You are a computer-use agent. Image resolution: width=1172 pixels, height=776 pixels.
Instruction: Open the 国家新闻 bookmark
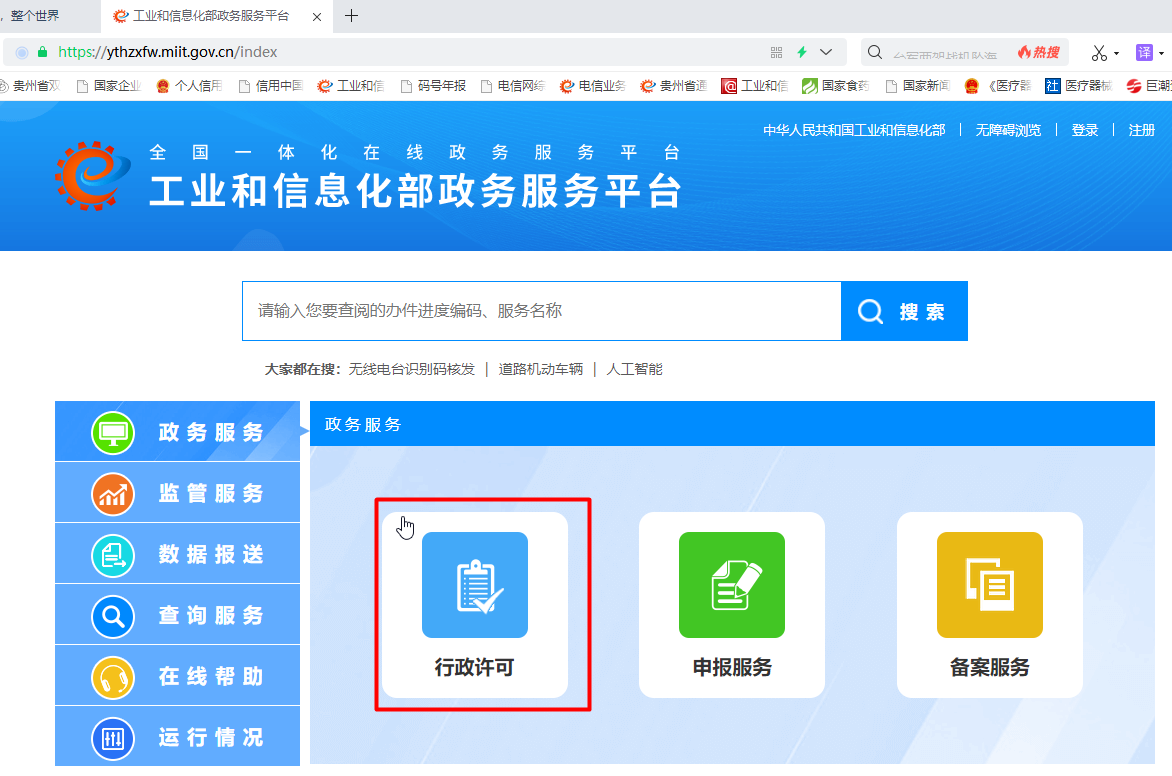tap(917, 86)
